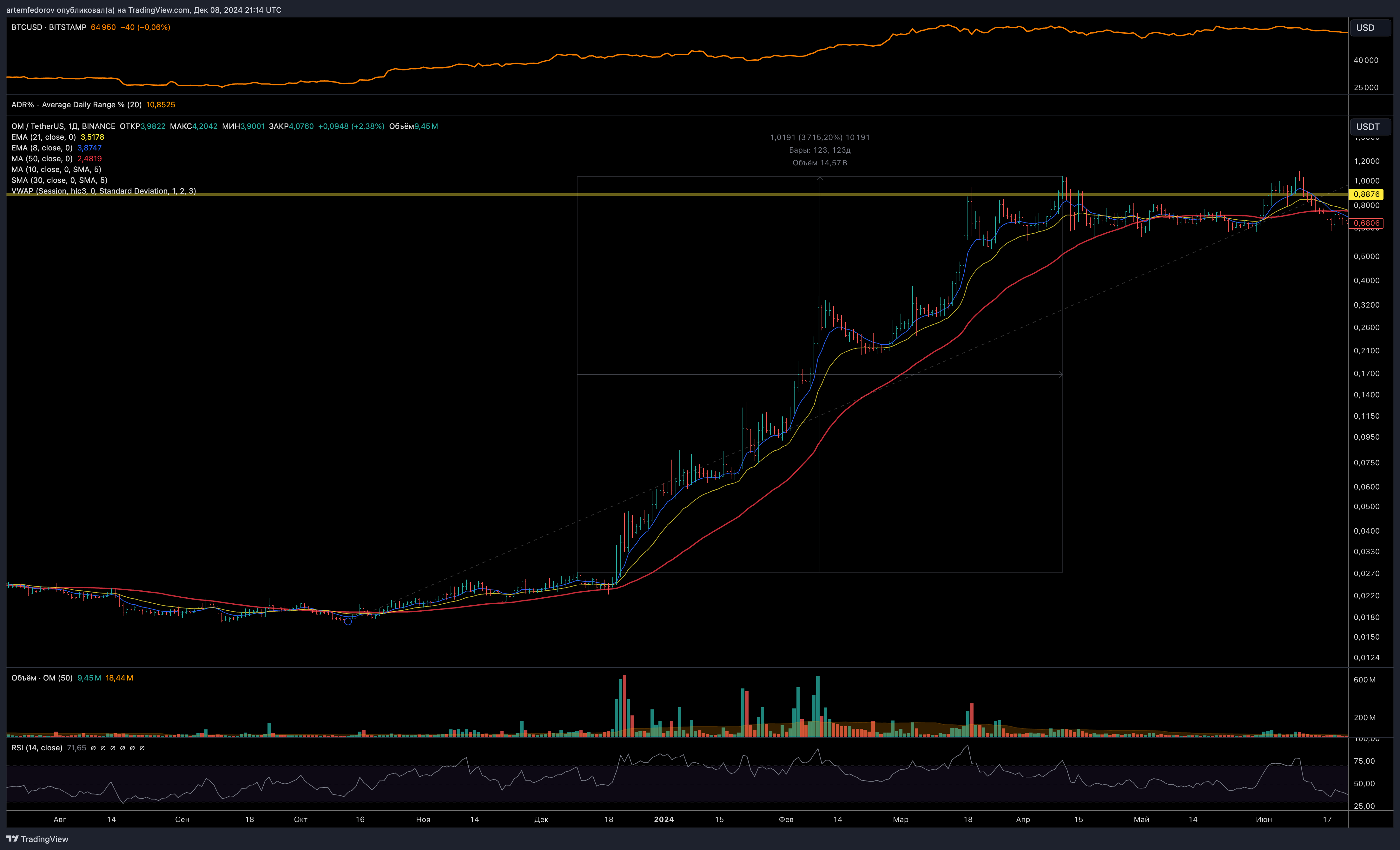The height and width of the screenshot is (850, 1400).
Task: Select the MA (50, close, 0) indicator legend
Action: [42, 158]
